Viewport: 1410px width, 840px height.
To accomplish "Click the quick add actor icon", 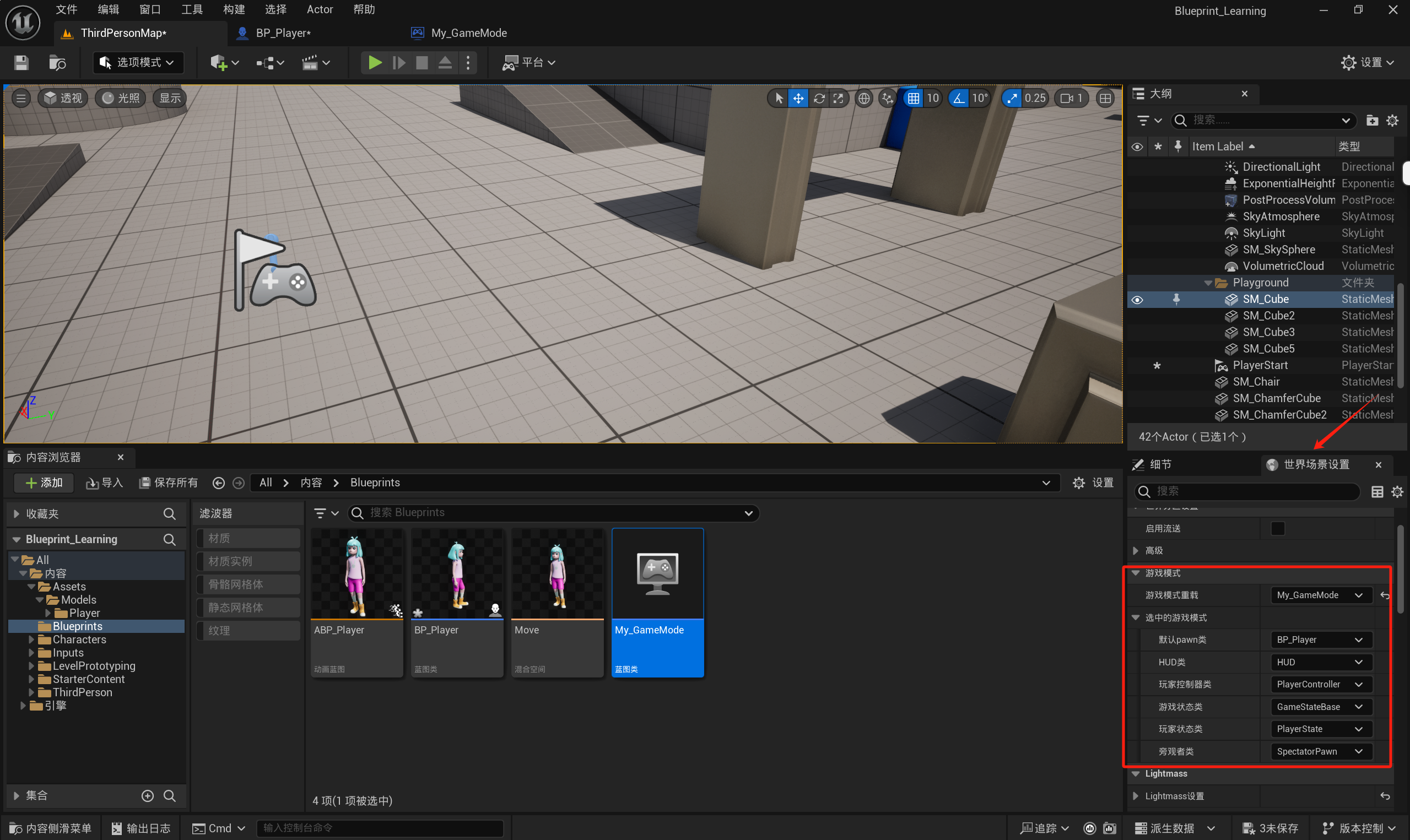I will pyautogui.click(x=219, y=62).
